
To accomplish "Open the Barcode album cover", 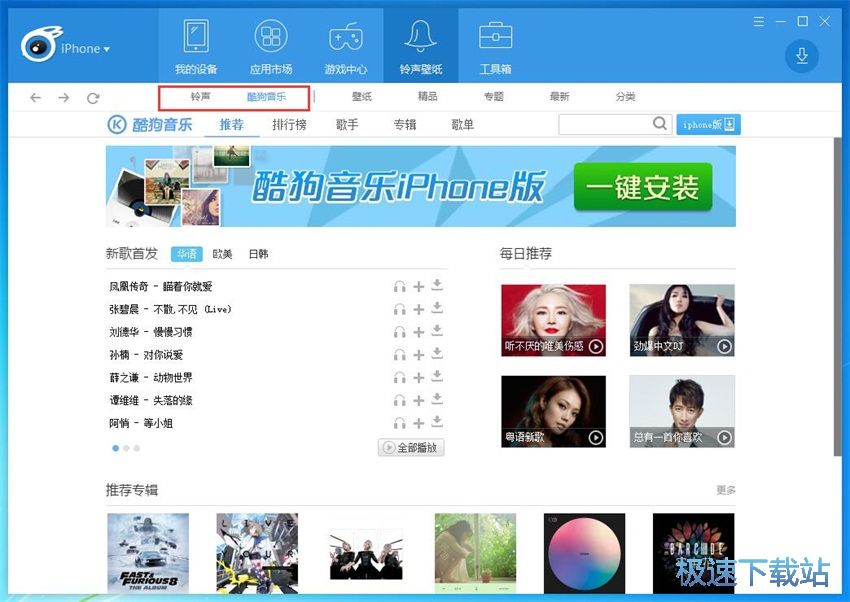I will pos(693,553).
